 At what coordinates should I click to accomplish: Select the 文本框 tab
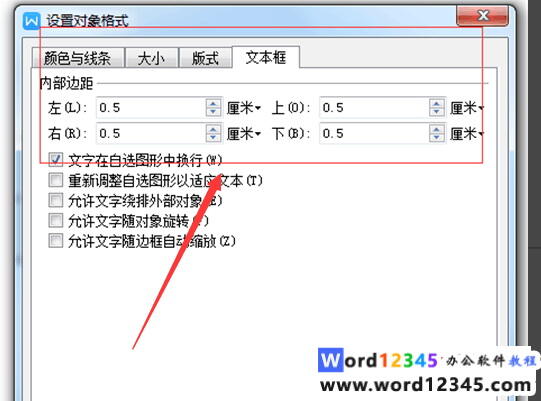[266, 57]
